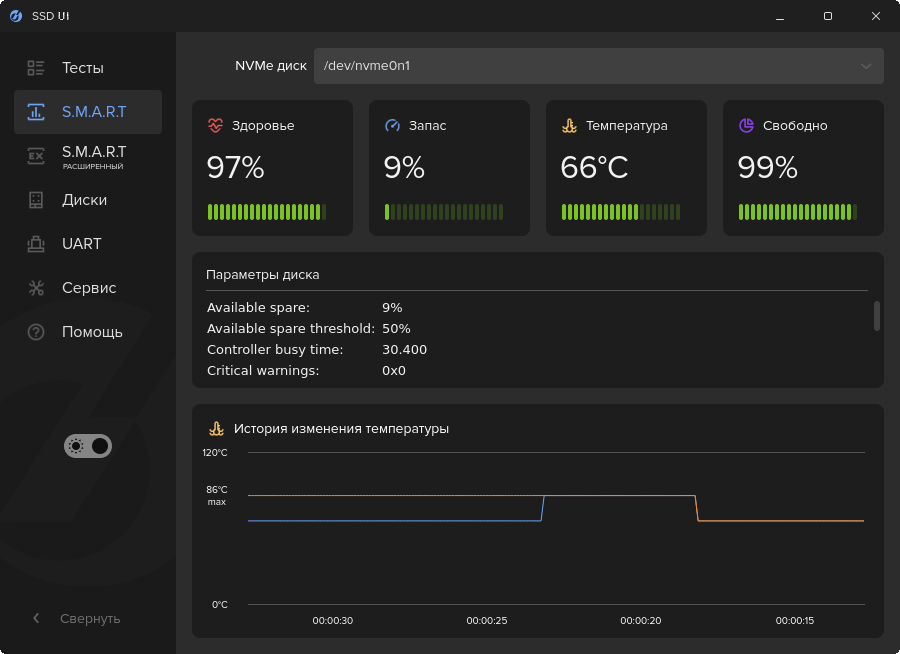Click the Свободно pie chart icon
This screenshot has height=654, width=900.
746,125
